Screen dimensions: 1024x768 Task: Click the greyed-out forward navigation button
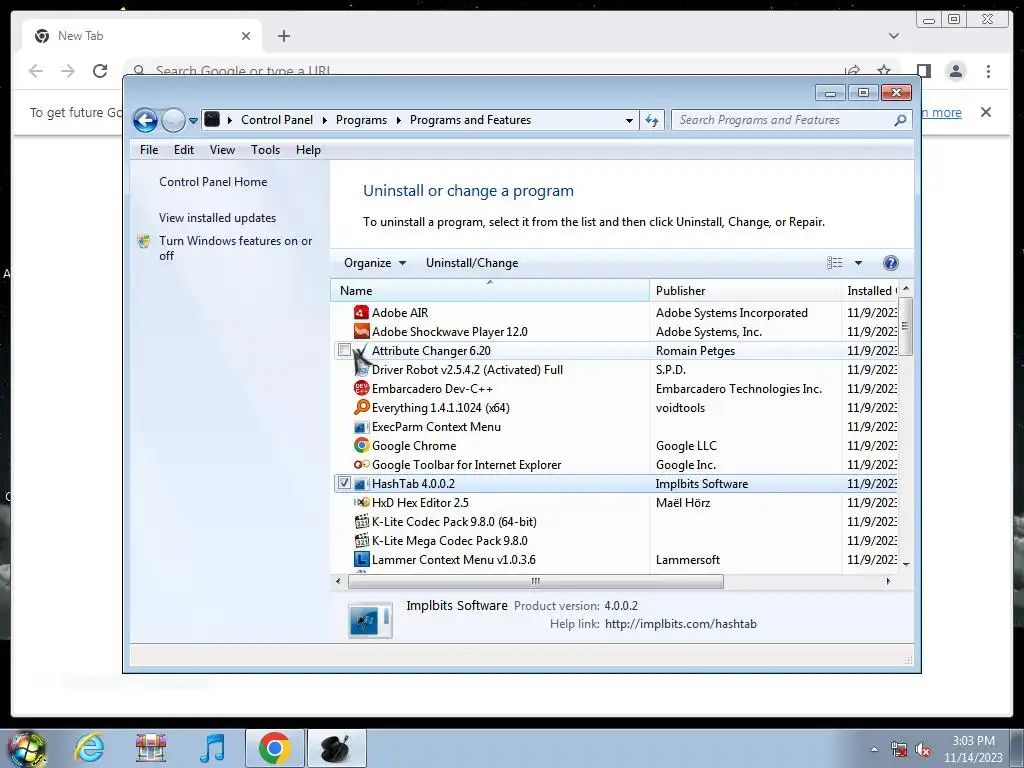point(173,120)
